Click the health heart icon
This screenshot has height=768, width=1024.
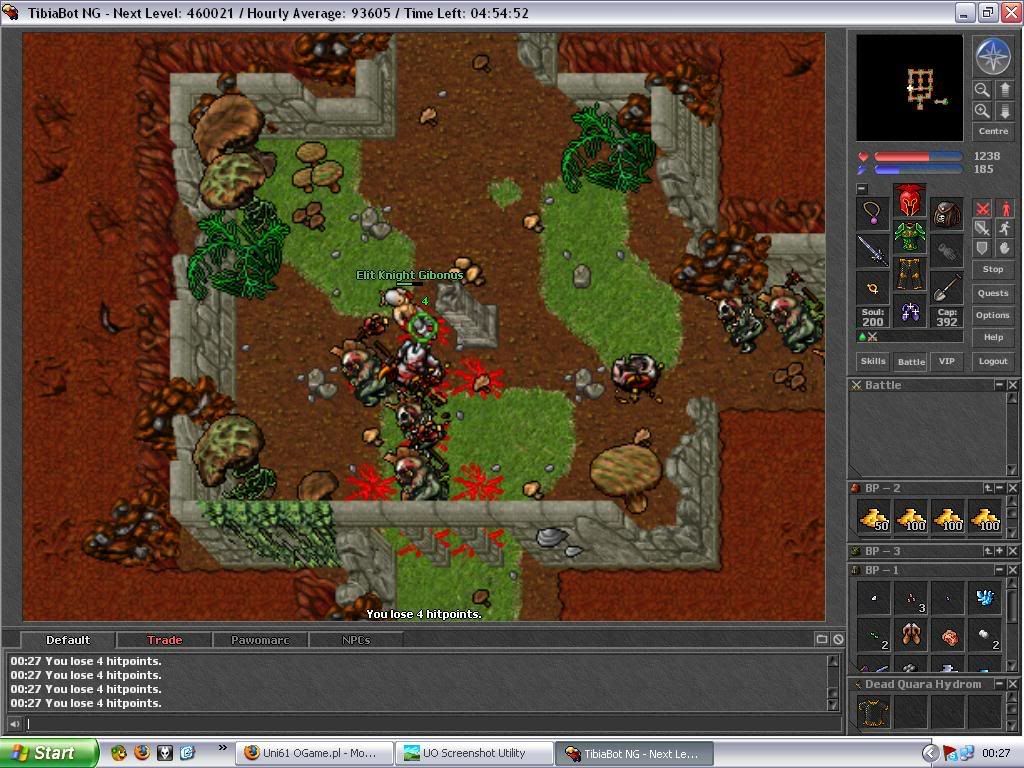click(863, 157)
